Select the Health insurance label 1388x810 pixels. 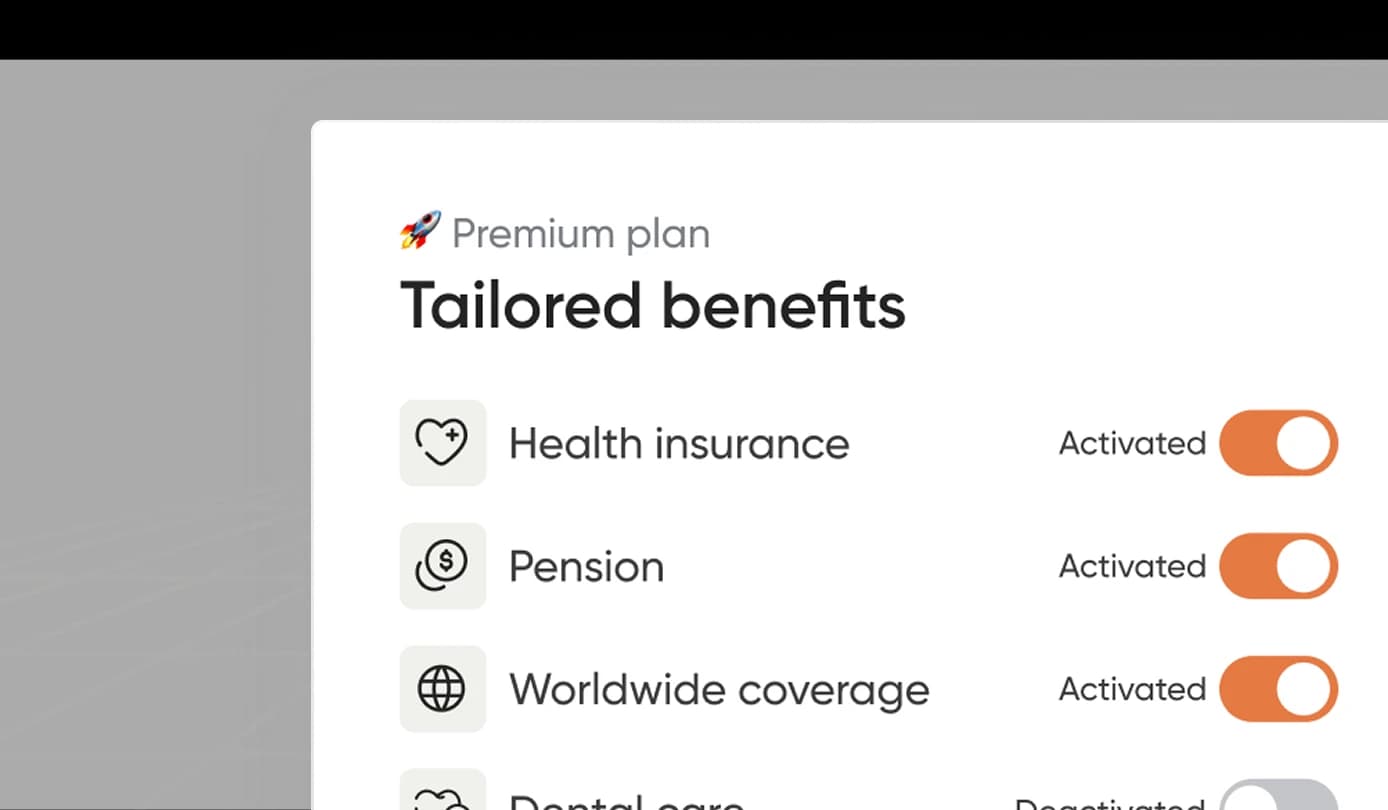pyautogui.click(x=679, y=443)
